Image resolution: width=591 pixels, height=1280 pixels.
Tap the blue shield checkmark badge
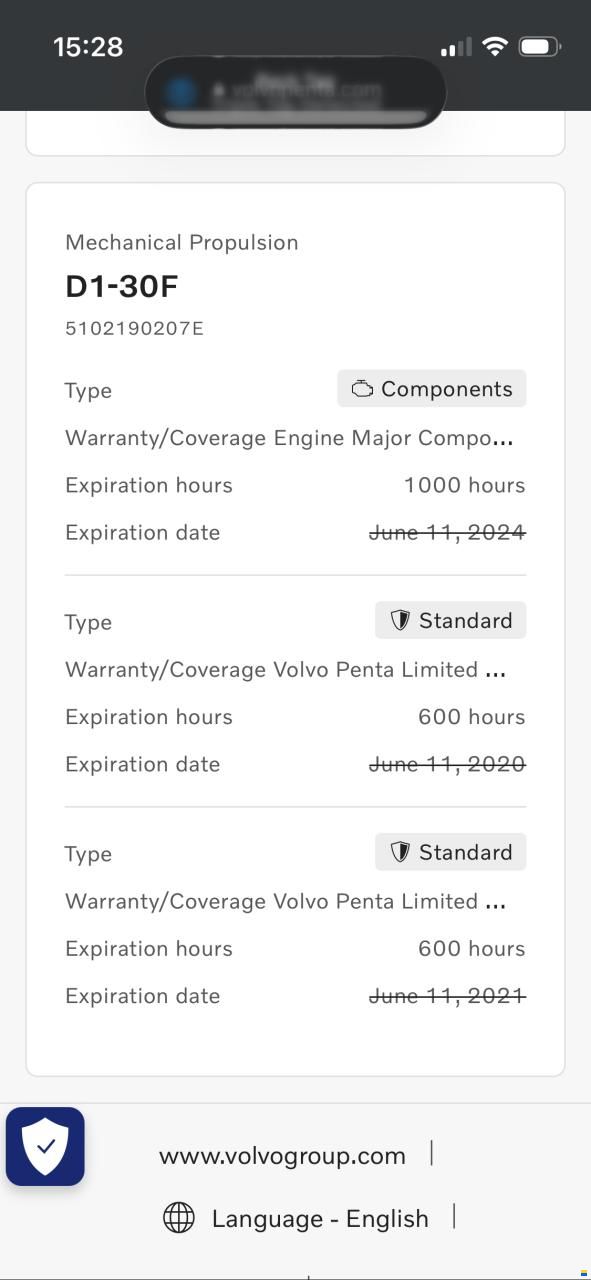tap(45, 1146)
